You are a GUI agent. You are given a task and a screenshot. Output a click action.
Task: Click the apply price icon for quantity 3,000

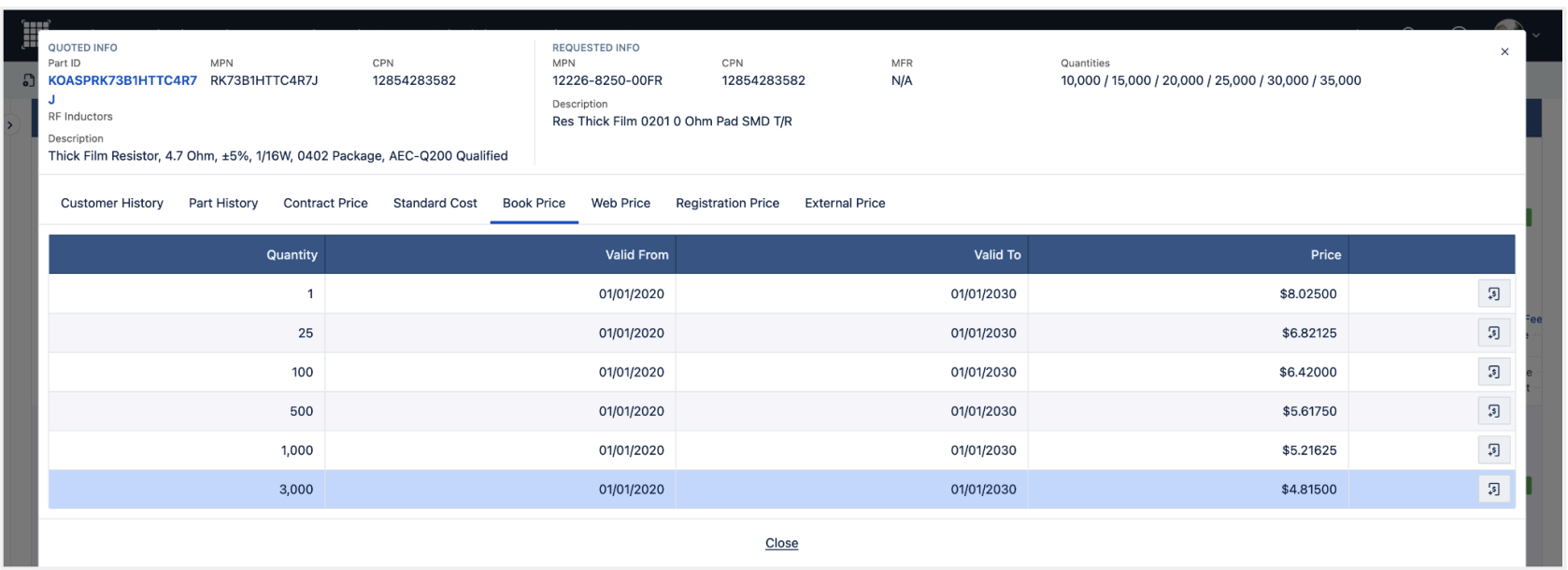click(1493, 490)
